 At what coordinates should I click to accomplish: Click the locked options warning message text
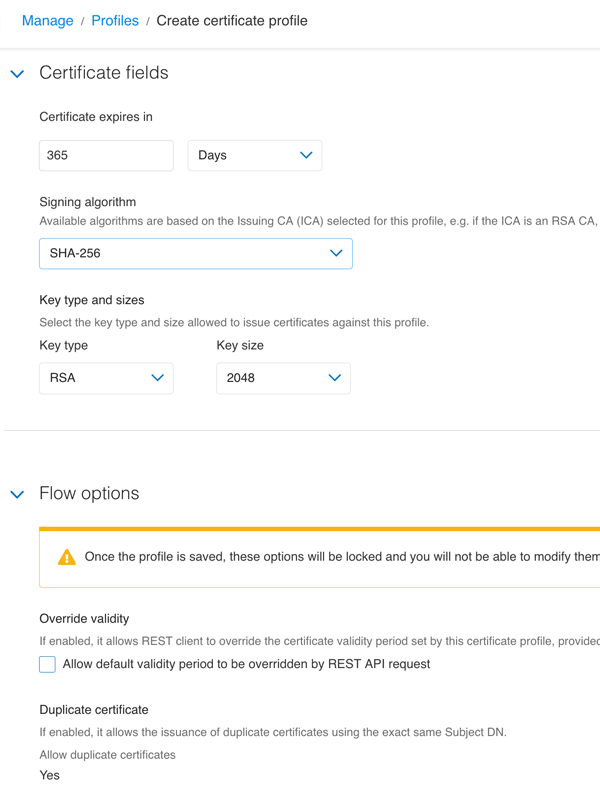click(x=342, y=557)
